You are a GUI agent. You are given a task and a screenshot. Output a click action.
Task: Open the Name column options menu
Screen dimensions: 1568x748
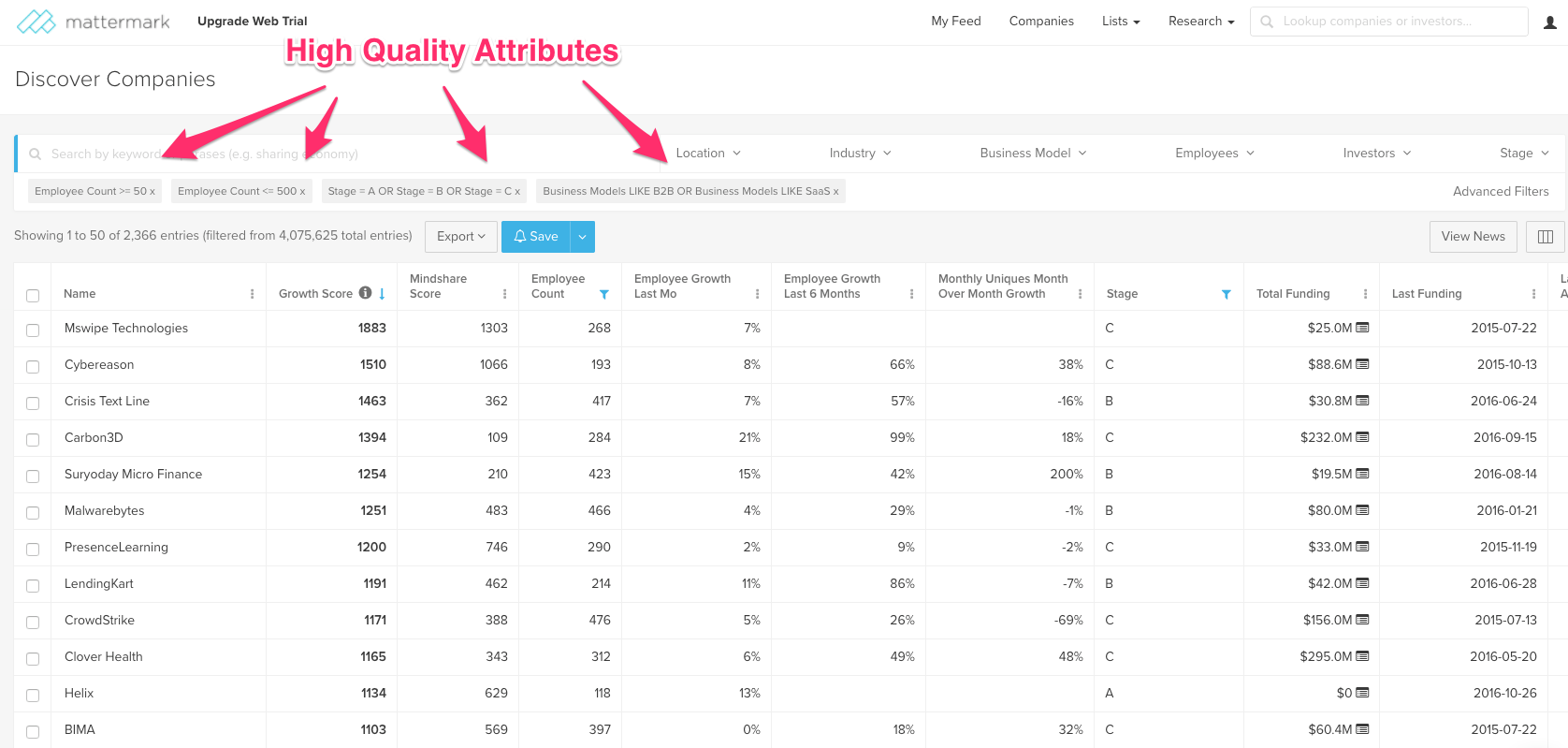[252, 294]
